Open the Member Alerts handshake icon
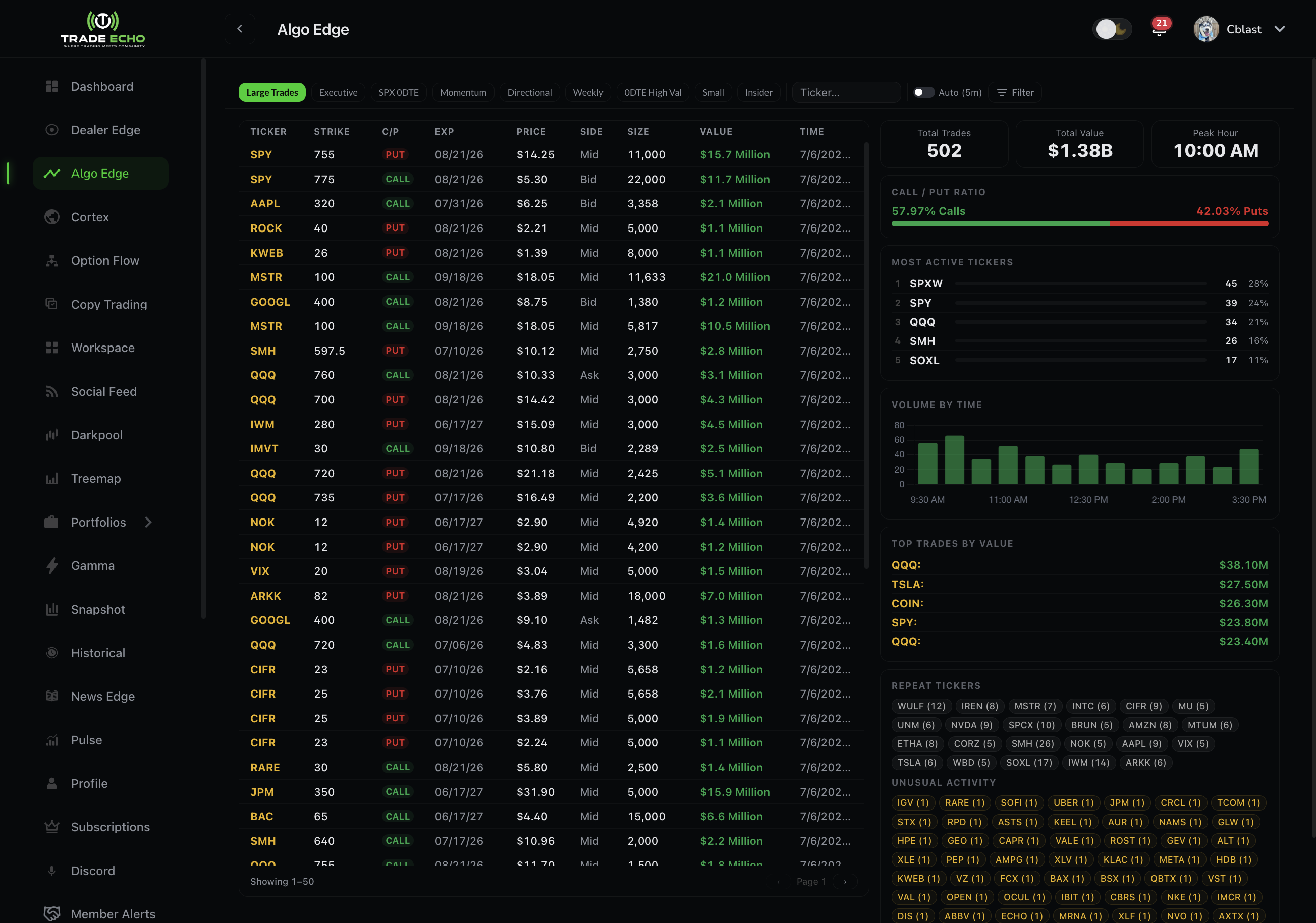Viewport: 1316px width, 923px height. coord(51,914)
